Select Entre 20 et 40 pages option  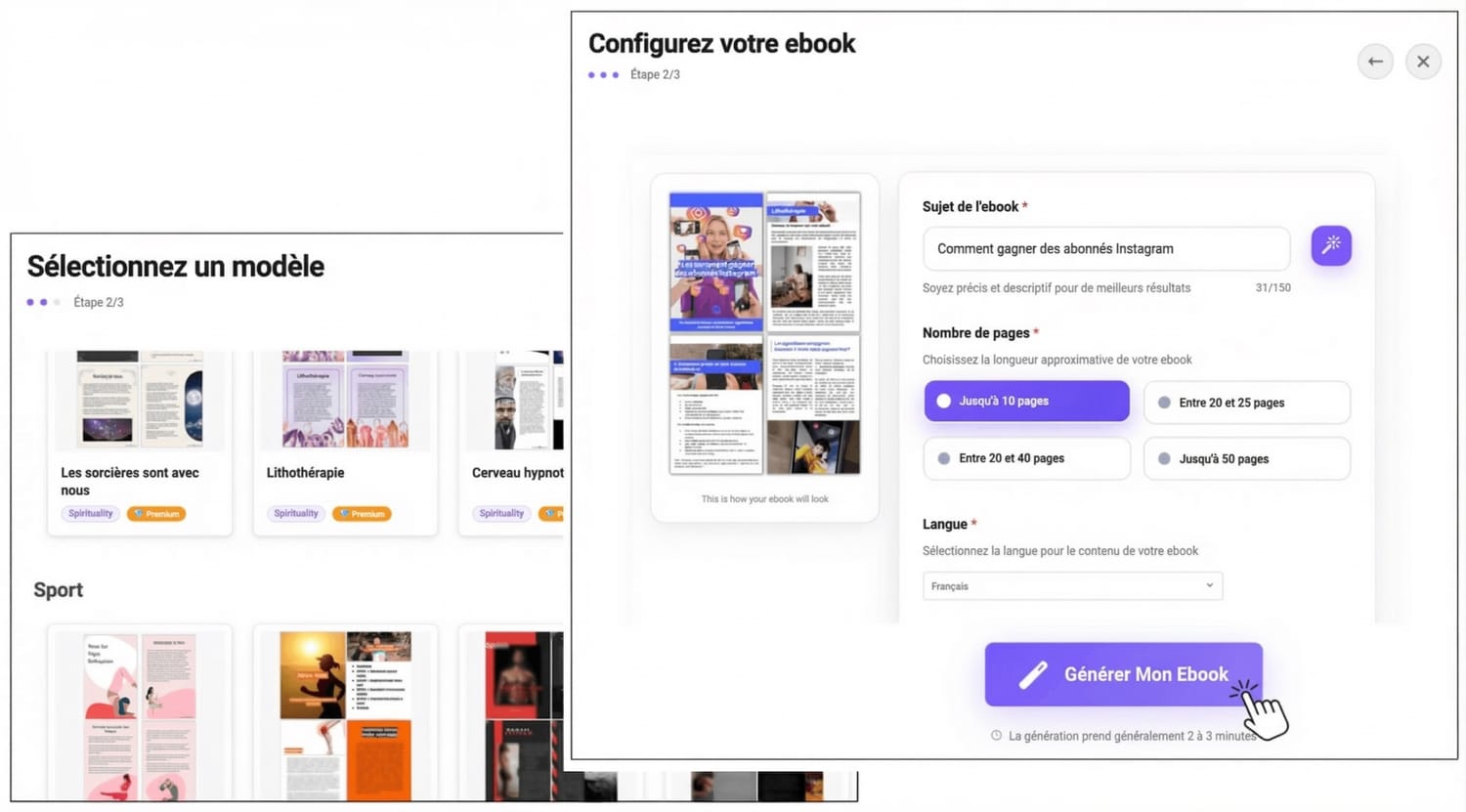pyautogui.click(x=1026, y=458)
